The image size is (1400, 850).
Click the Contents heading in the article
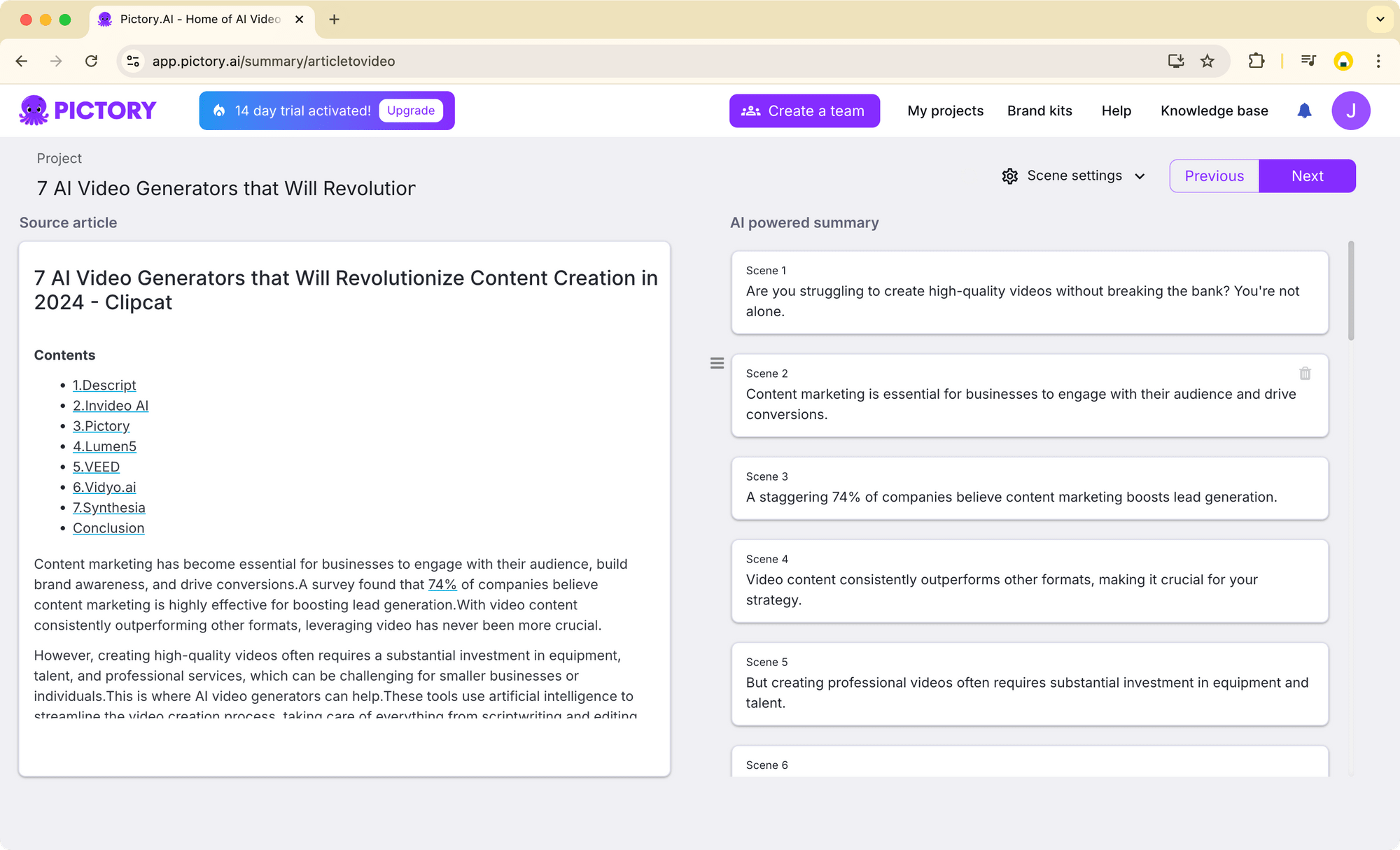[x=64, y=355]
